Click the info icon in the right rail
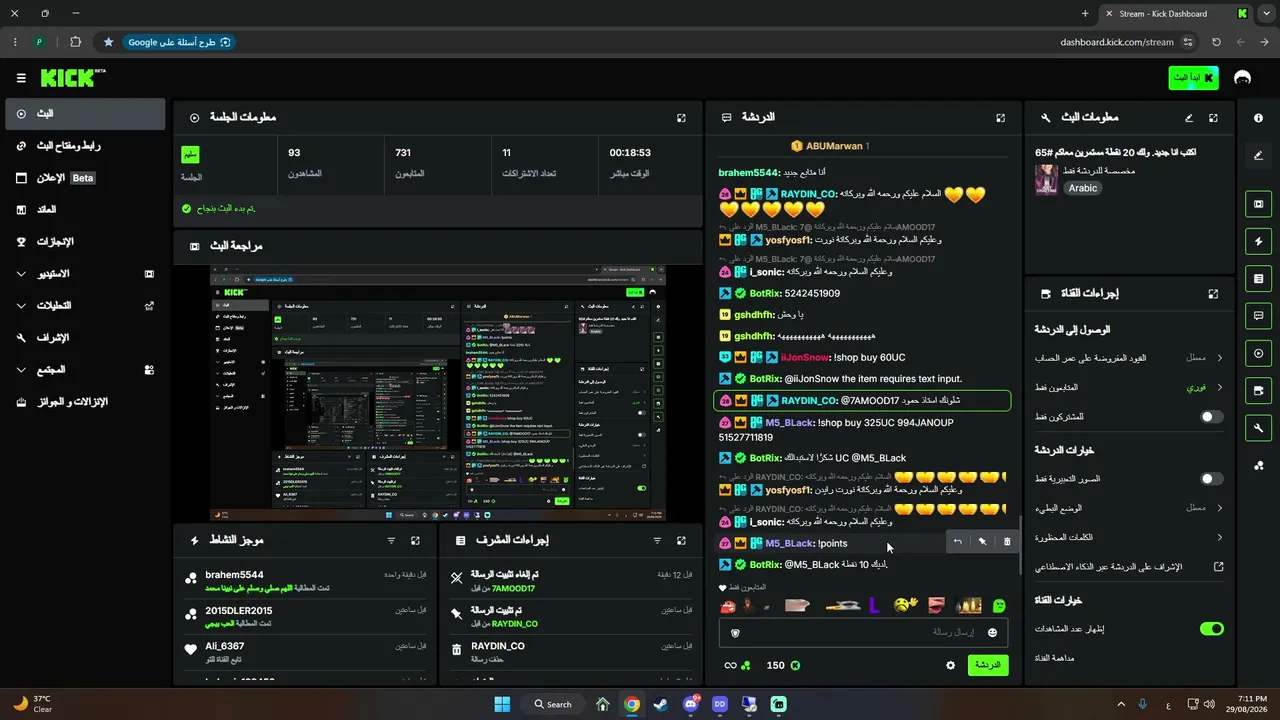Screen dimensions: 1280x720 click(1258, 118)
